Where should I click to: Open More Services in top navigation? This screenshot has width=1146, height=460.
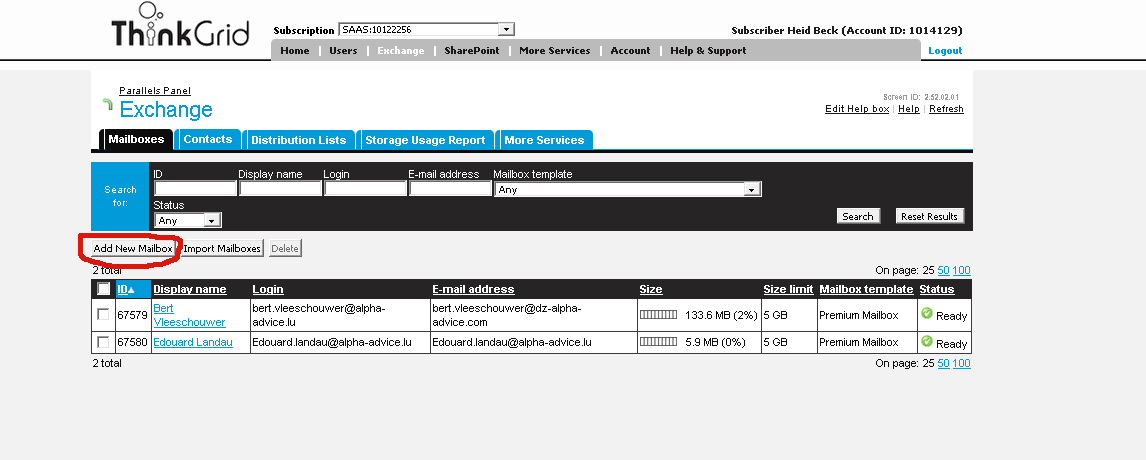554,50
